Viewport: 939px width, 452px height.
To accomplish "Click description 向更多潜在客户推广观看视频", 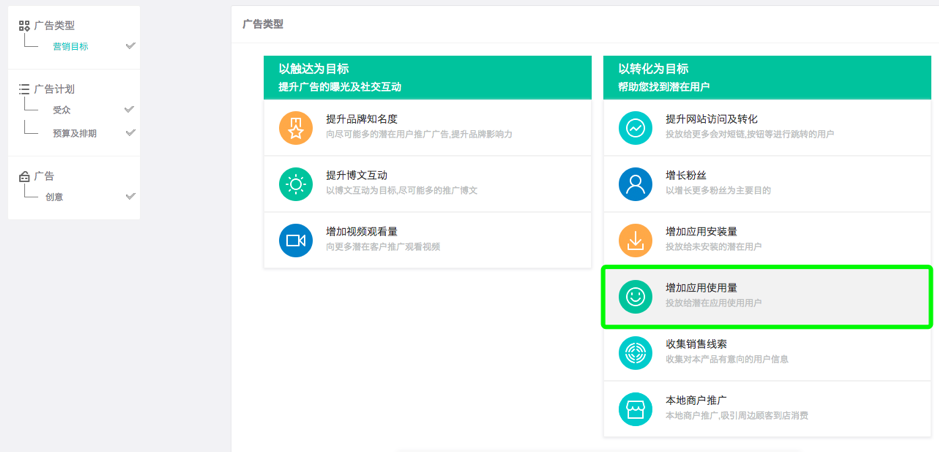I will (x=383, y=247).
